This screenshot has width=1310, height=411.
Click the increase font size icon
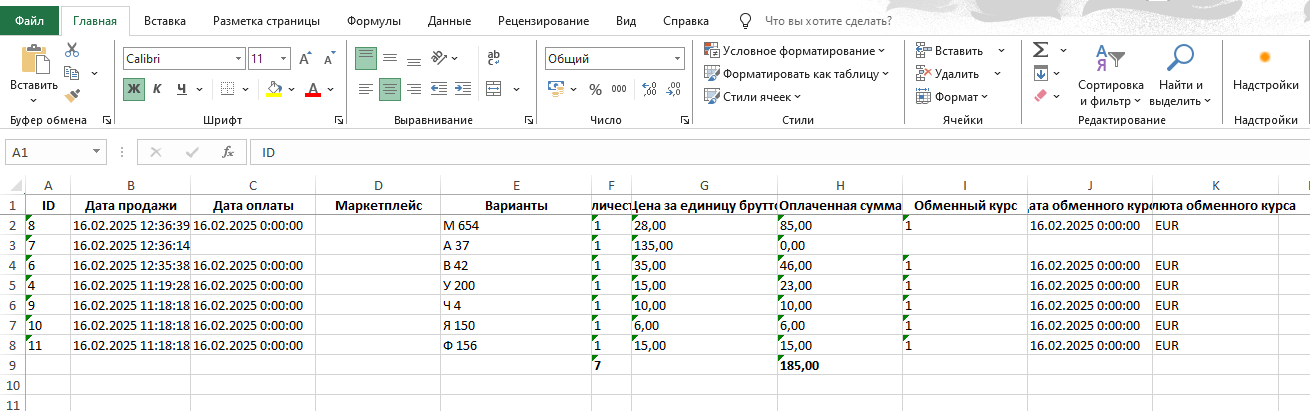(x=305, y=59)
